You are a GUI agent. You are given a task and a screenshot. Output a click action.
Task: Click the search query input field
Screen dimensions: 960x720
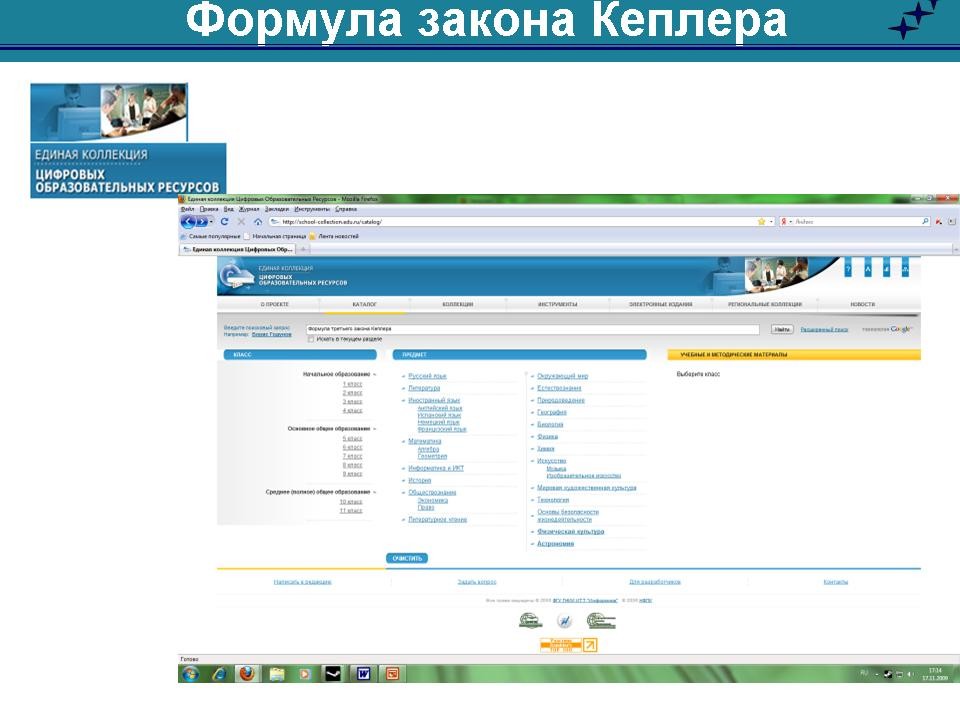point(534,329)
